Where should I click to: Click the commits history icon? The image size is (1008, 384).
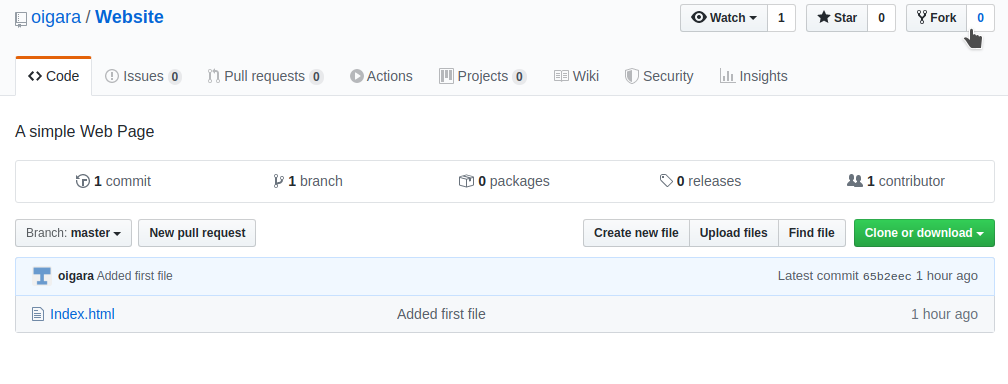tap(82, 181)
